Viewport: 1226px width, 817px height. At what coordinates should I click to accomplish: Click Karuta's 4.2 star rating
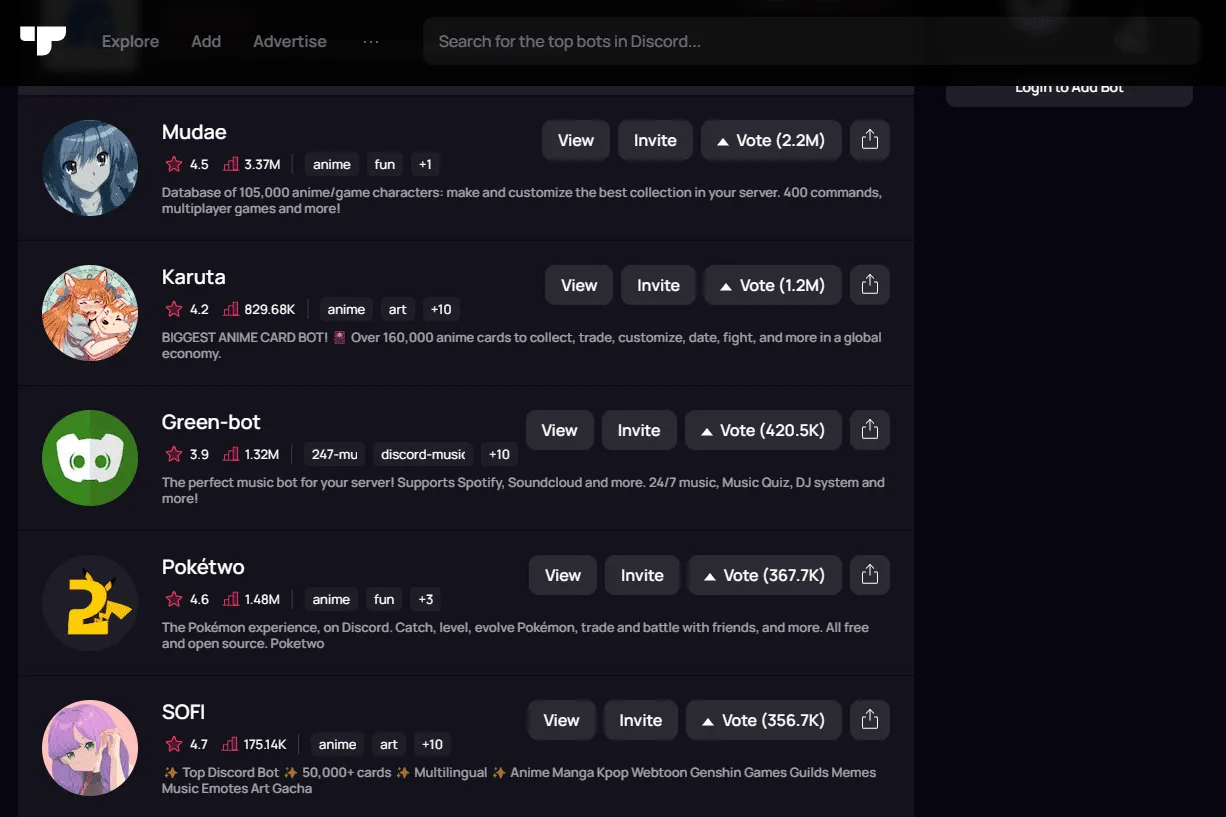click(187, 309)
